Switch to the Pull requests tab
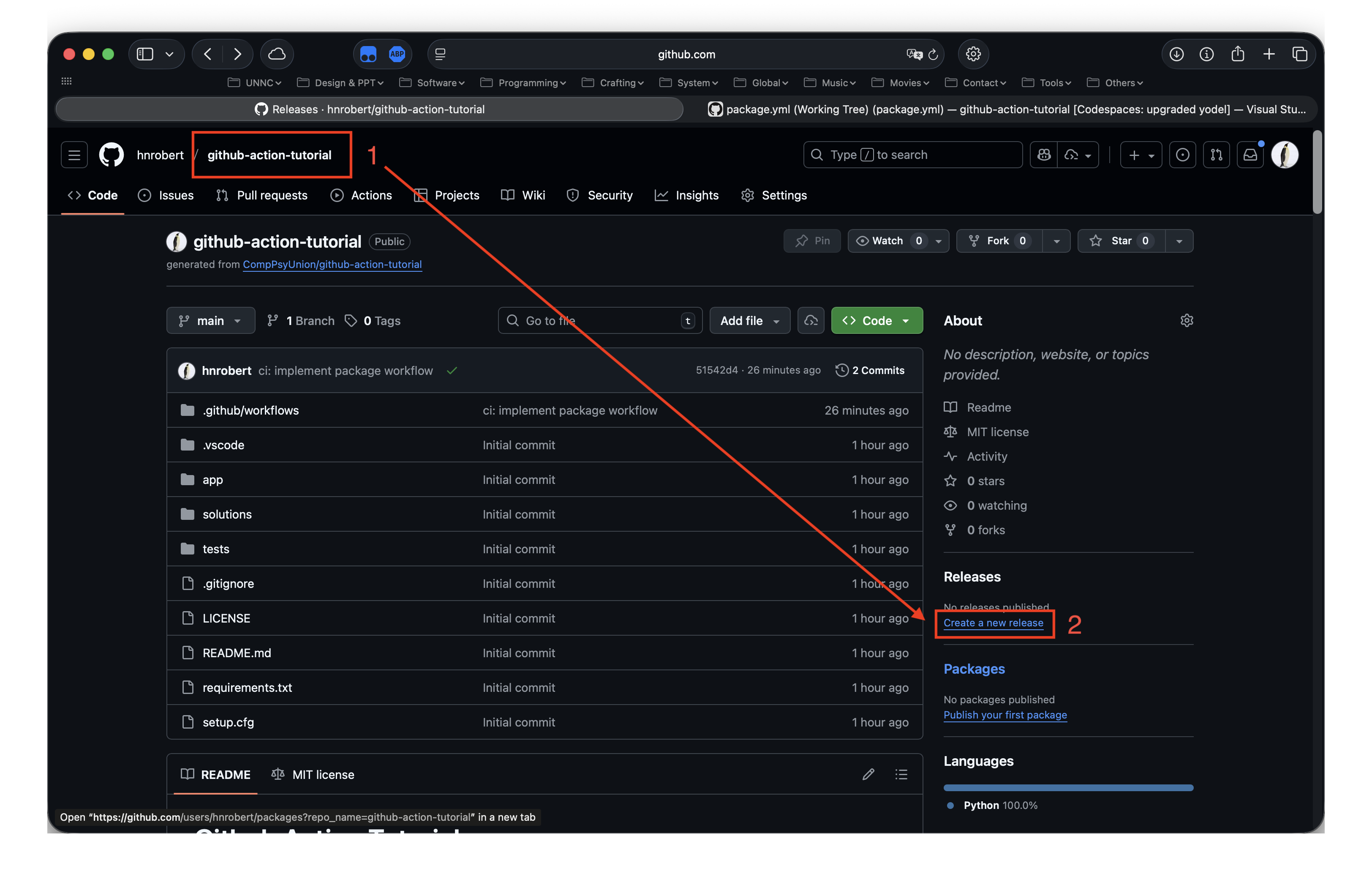Screen dimensions: 1372x896 coord(262,195)
